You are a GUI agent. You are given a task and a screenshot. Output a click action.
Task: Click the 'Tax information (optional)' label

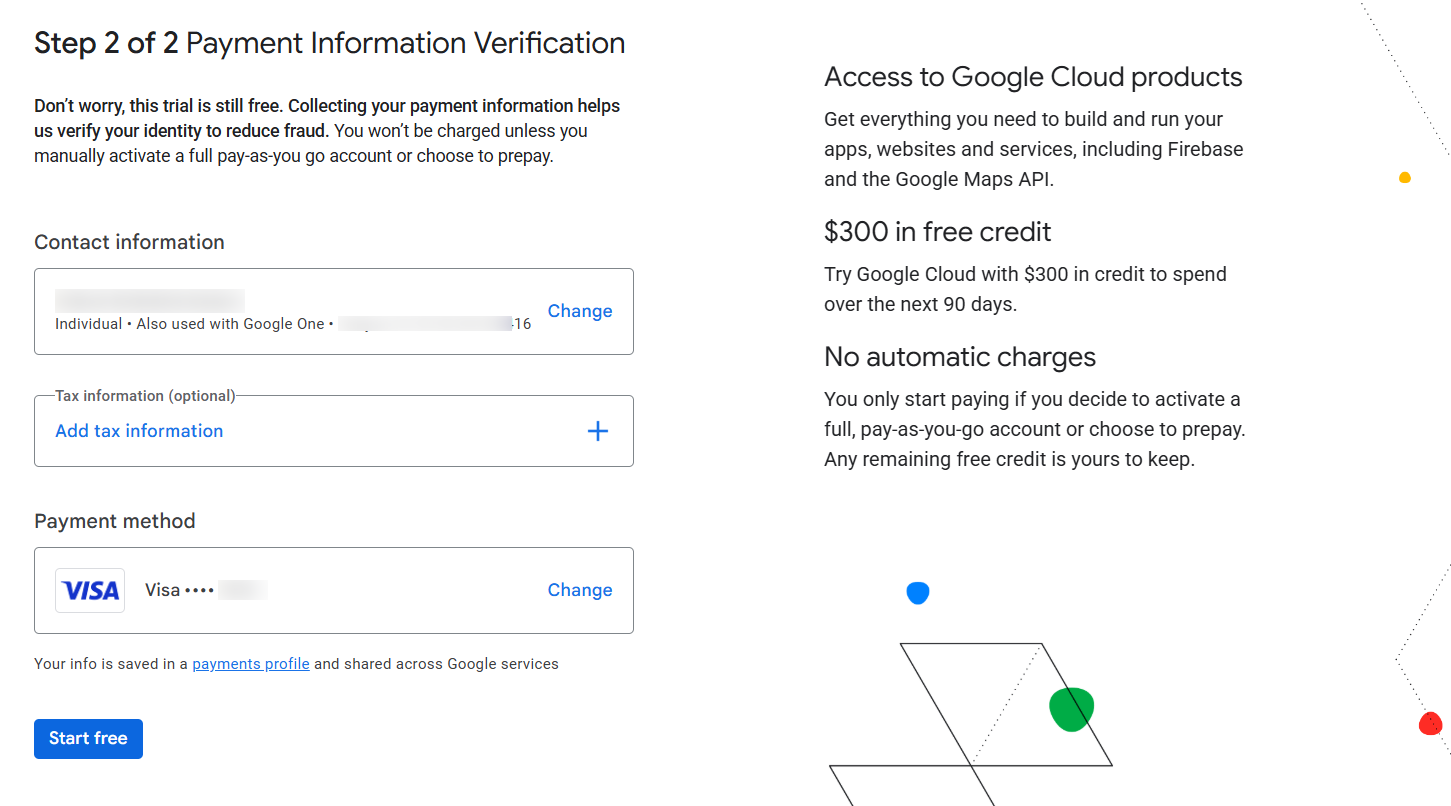145,396
